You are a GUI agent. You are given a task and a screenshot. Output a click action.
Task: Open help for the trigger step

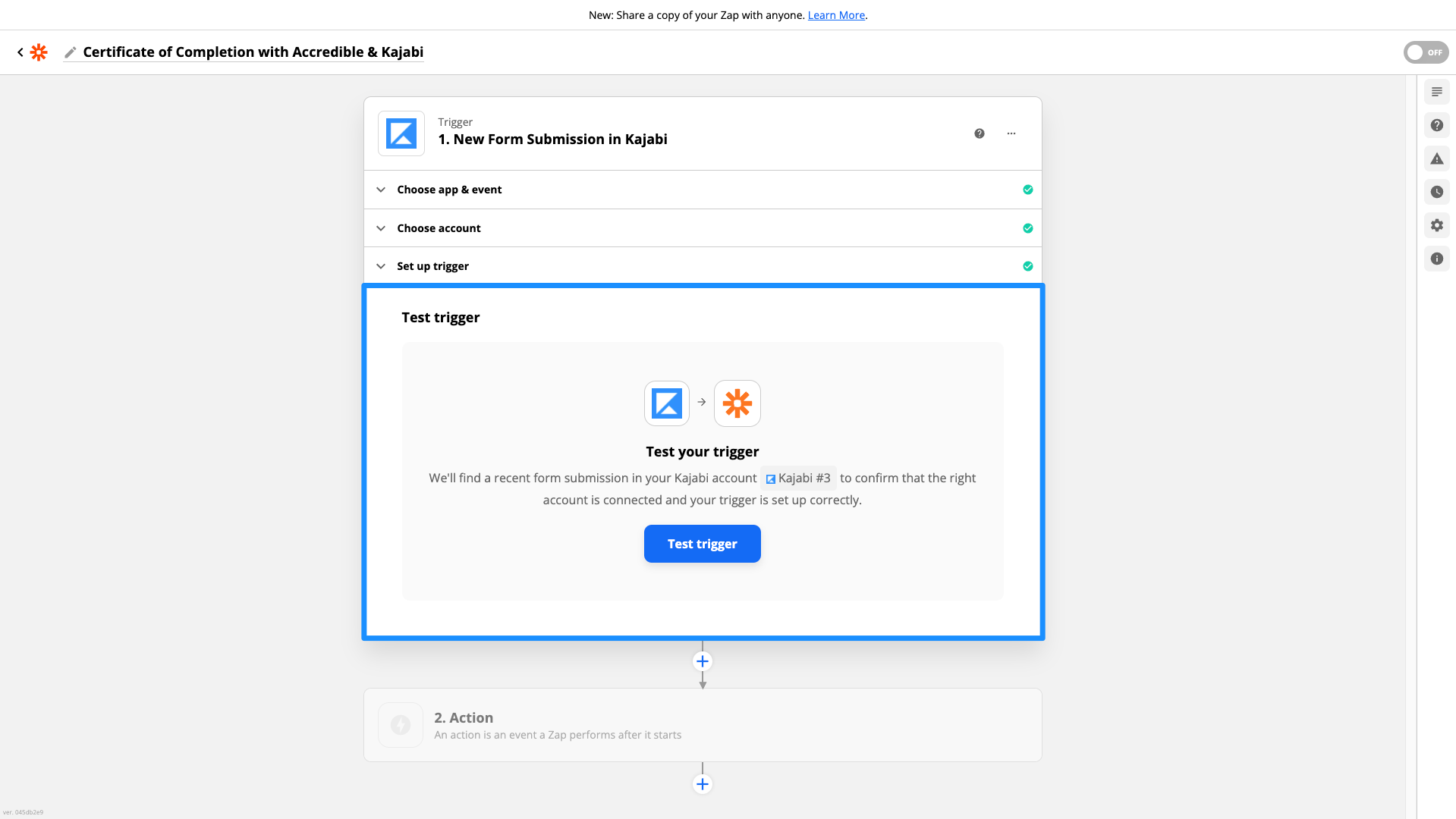pos(980,133)
